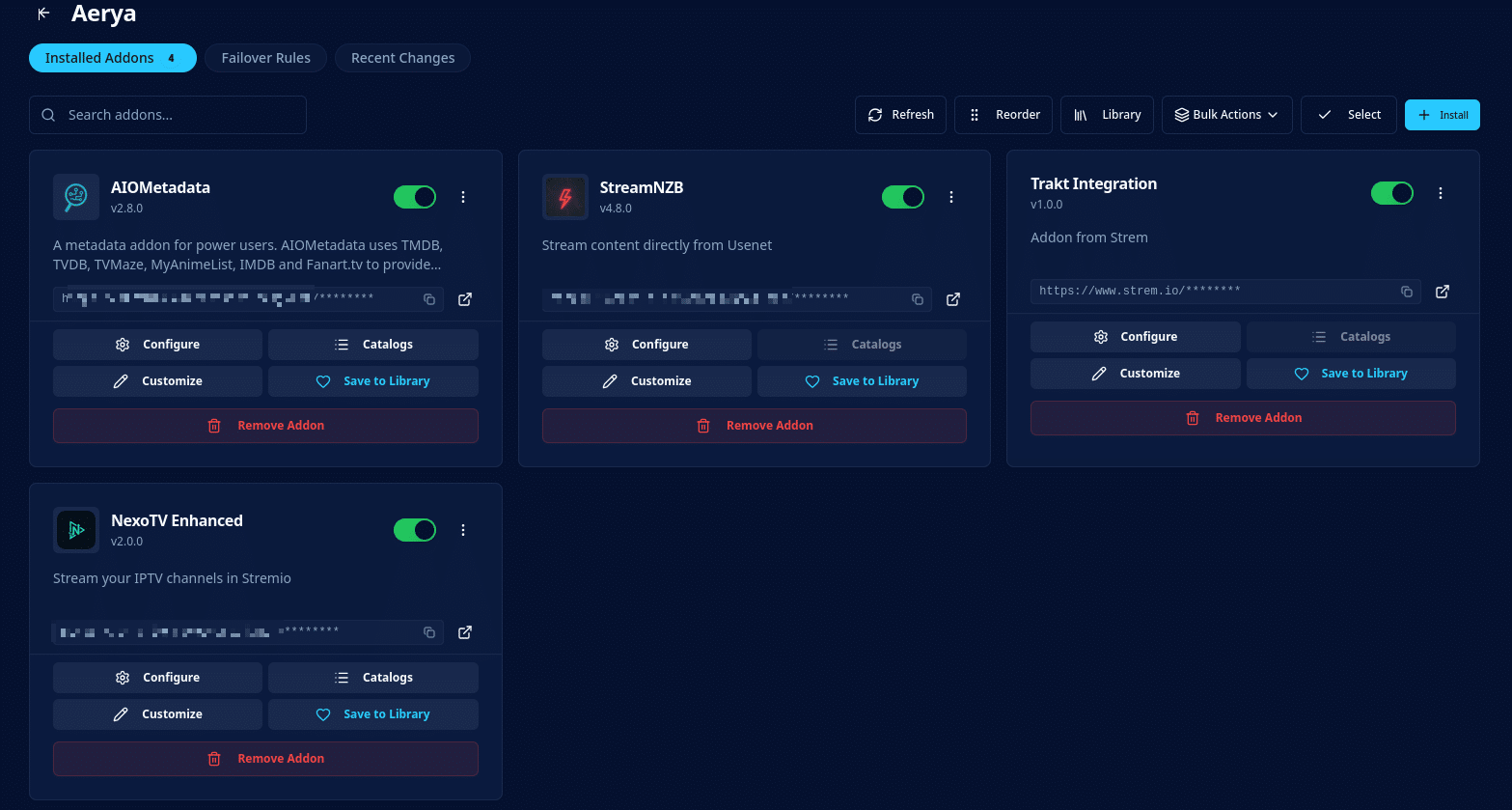This screenshot has height=810, width=1512.
Task: Configure the AIOMetadata addon
Action: (x=157, y=345)
